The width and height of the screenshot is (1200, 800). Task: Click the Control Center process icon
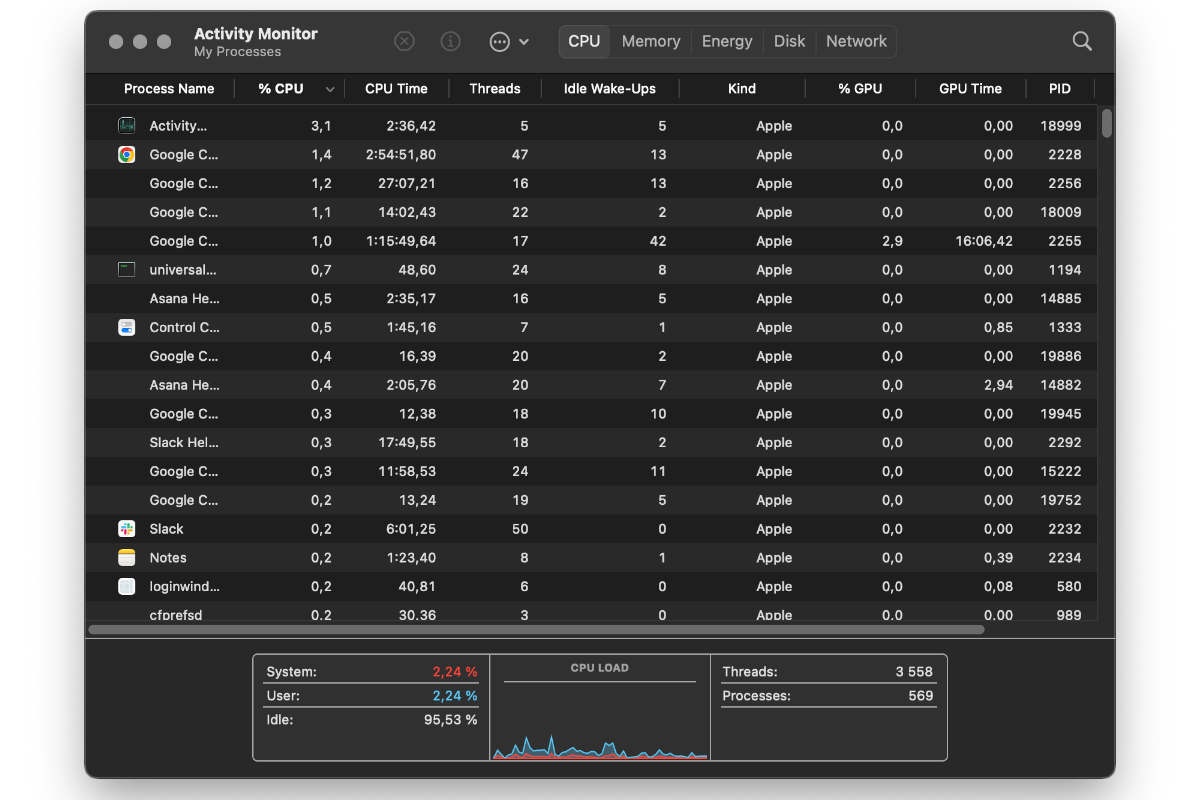pyautogui.click(x=127, y=327)
